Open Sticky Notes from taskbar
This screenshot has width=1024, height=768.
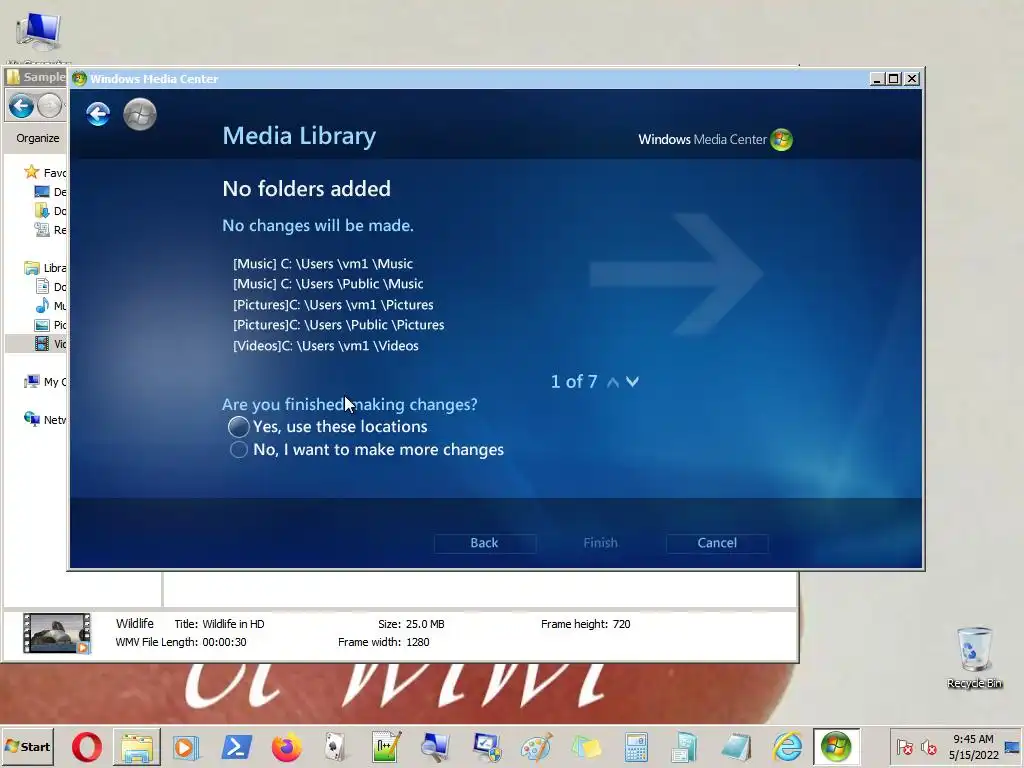[586, 747]
